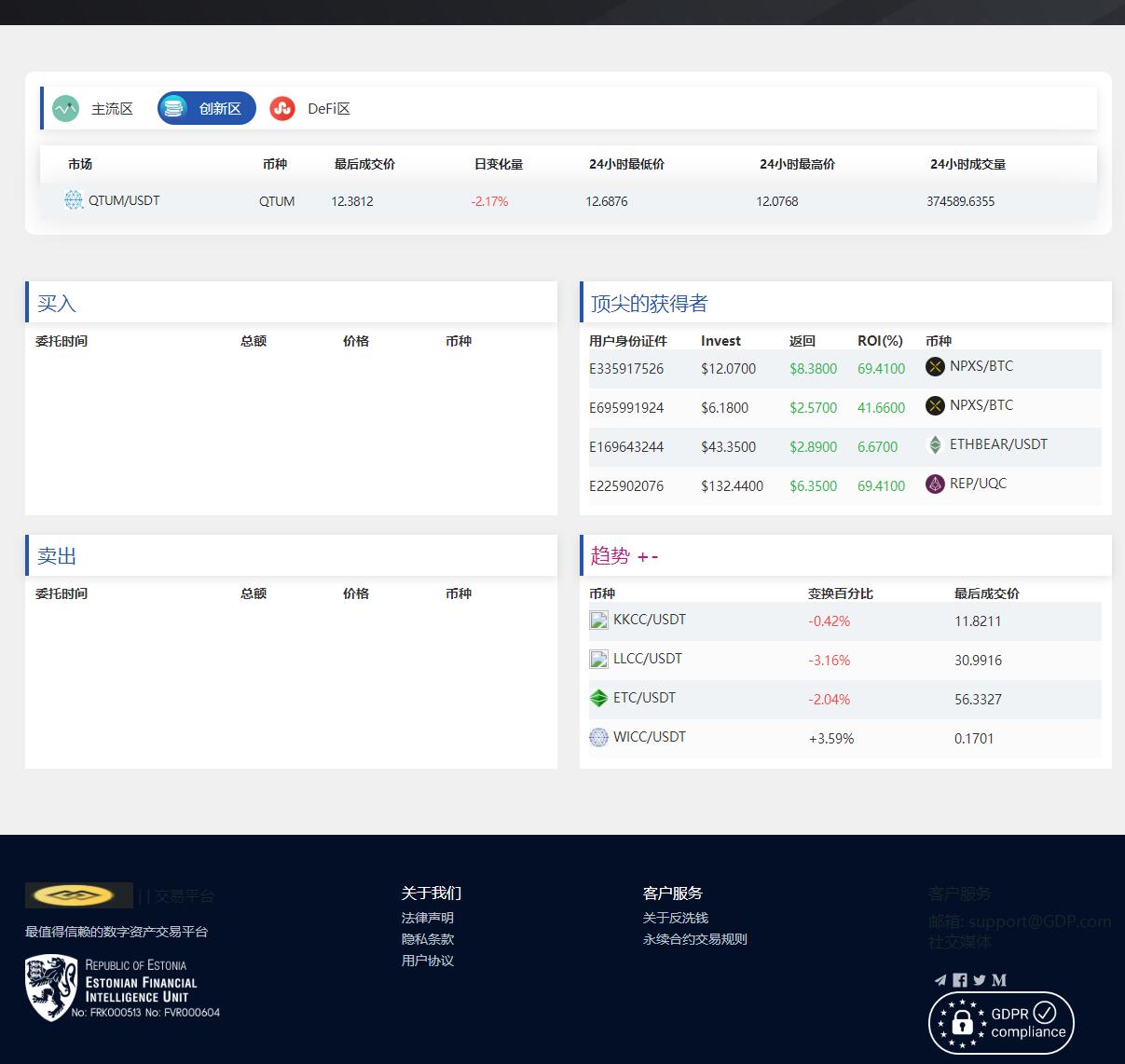This screenshot has height=1064, width=1125.
Task: Click the 卖出 panel heading
Action: (x=57, y=556)
